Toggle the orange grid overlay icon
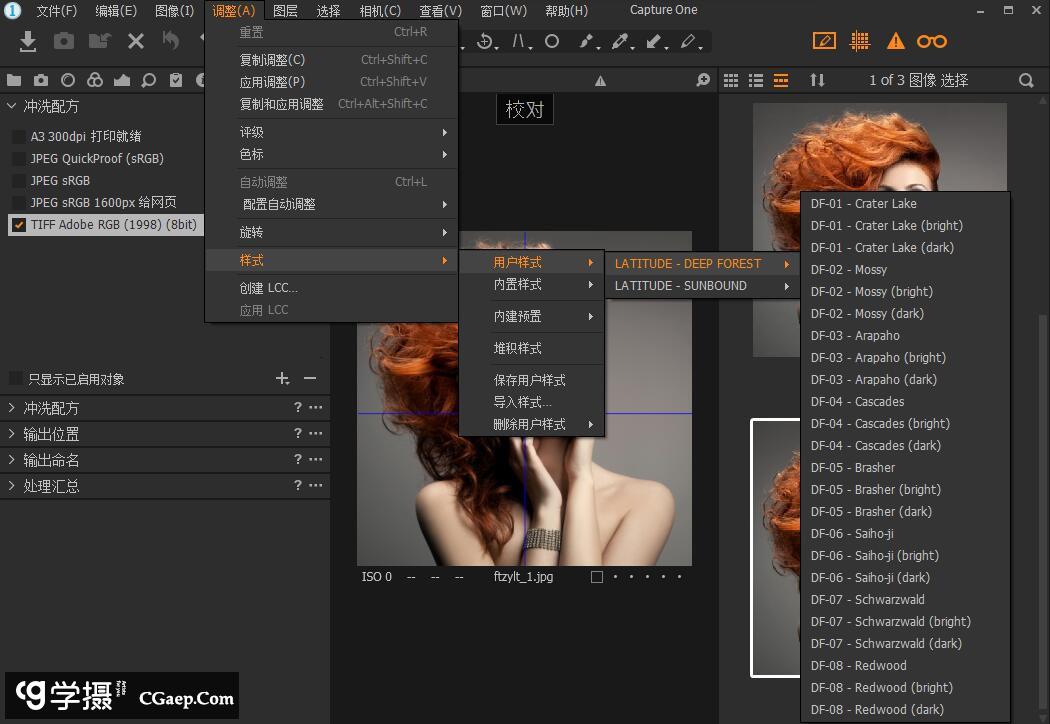 coord(859,41)
